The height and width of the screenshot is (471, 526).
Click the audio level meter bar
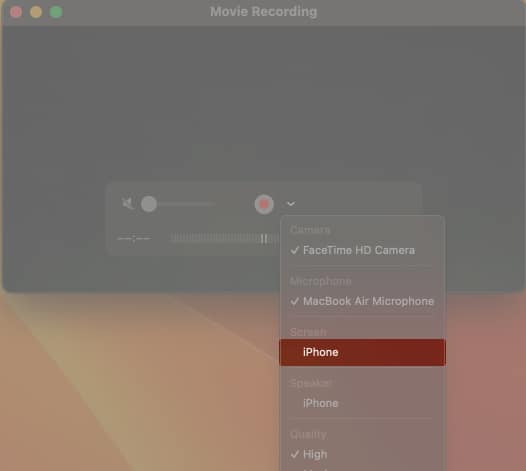pyautogui.click(x=225, y=239)
